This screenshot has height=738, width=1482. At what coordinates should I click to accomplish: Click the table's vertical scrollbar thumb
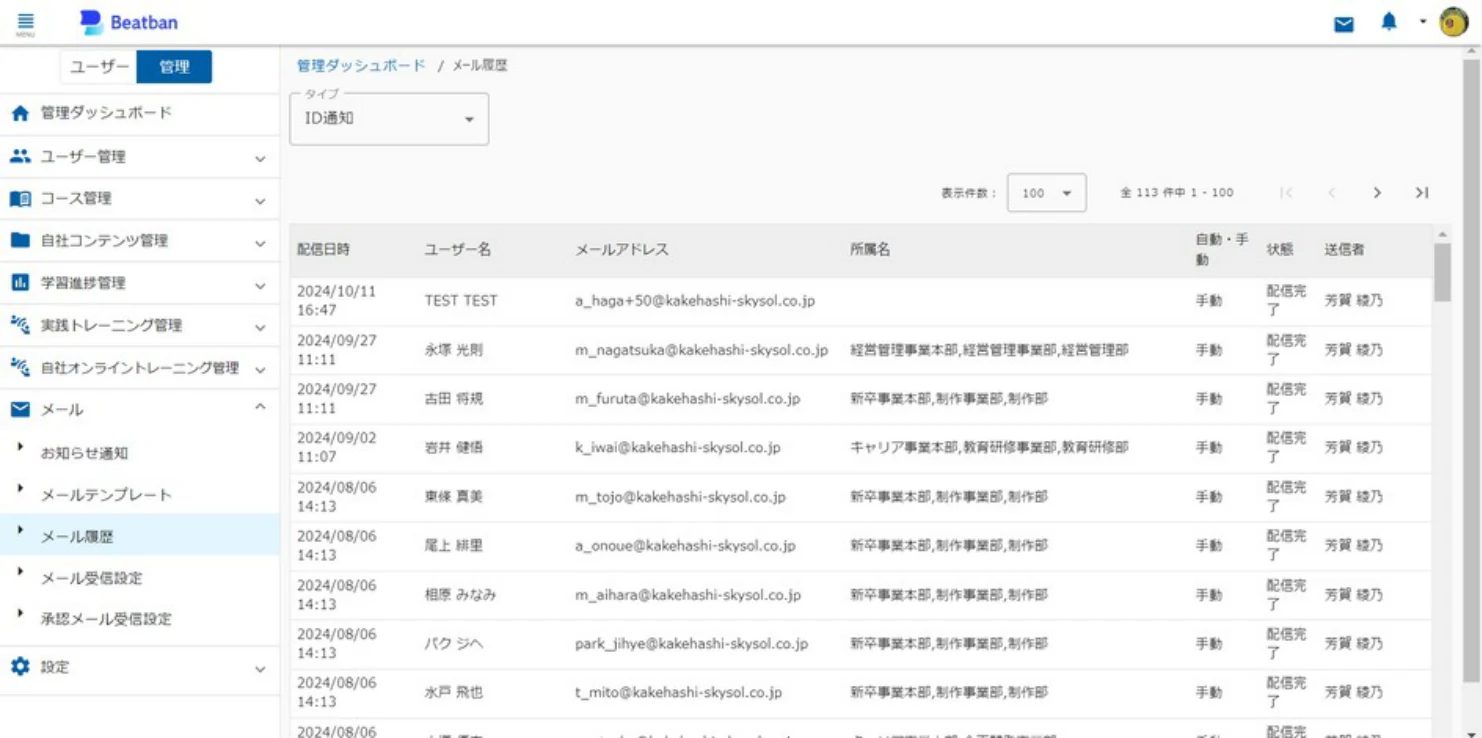tap(1442, 272)
